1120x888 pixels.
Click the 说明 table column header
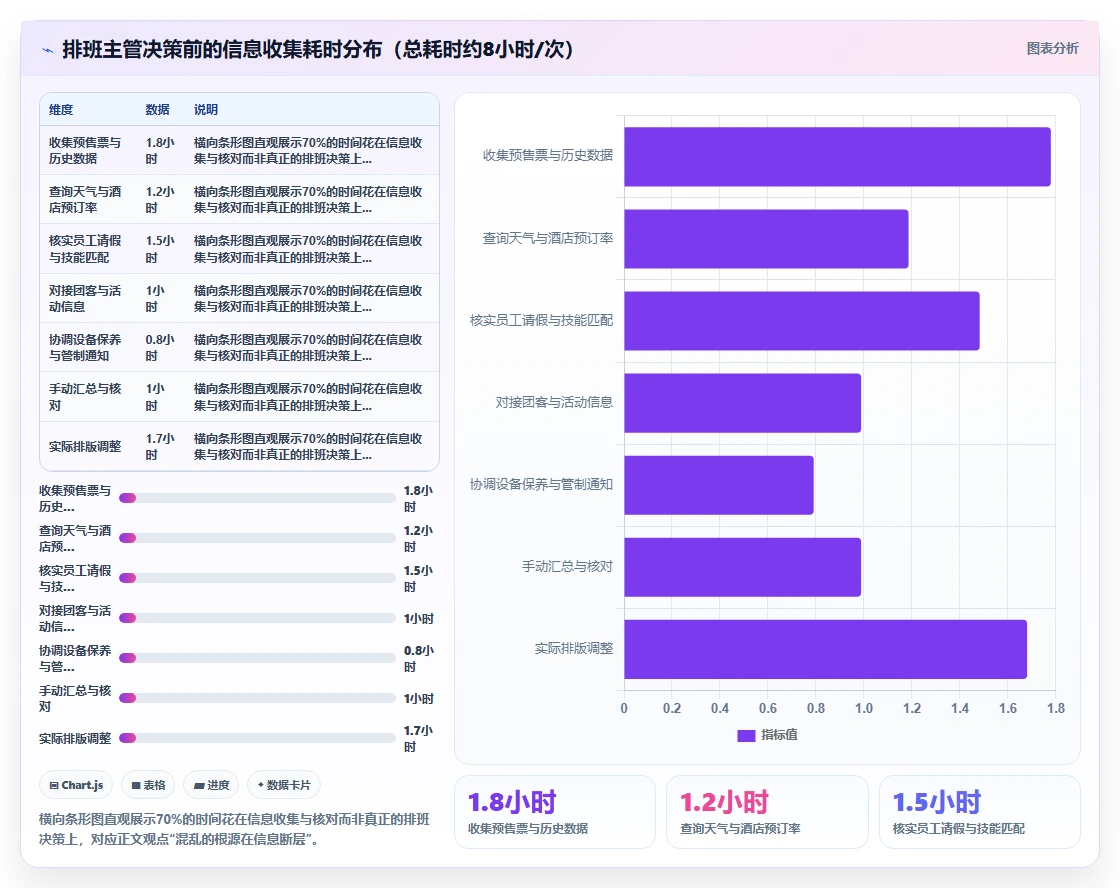(206, 109)
